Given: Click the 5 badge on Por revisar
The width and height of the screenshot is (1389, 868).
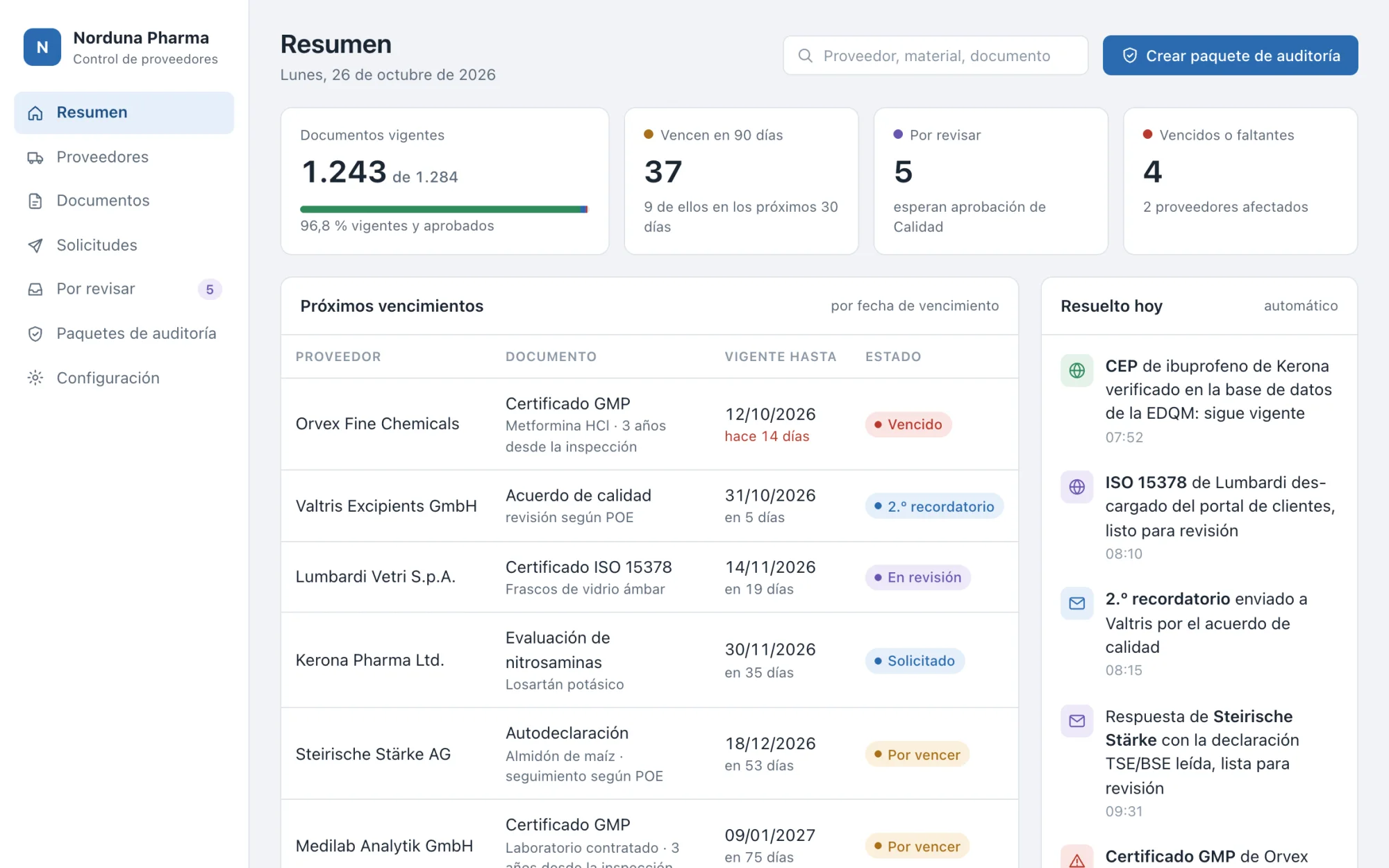Looking at the screenshot, I should pyautogui.click(x=210, y=290).
